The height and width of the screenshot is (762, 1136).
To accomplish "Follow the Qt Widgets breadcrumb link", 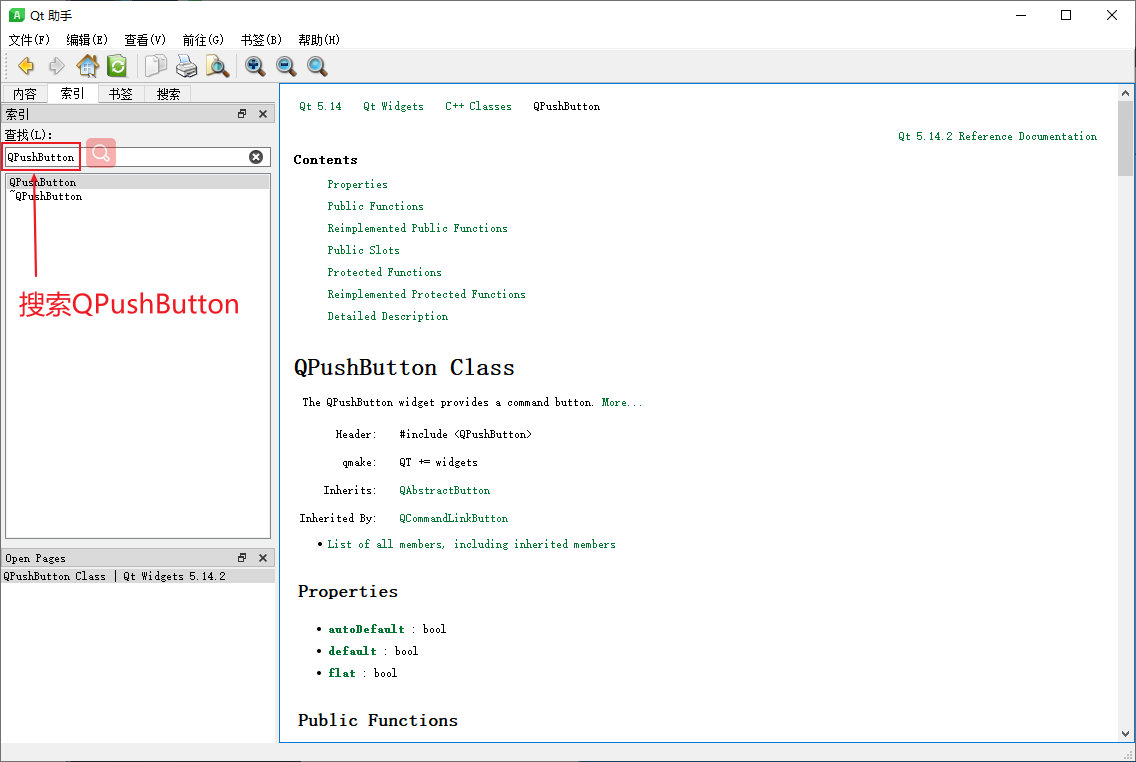I will (393, 106).
